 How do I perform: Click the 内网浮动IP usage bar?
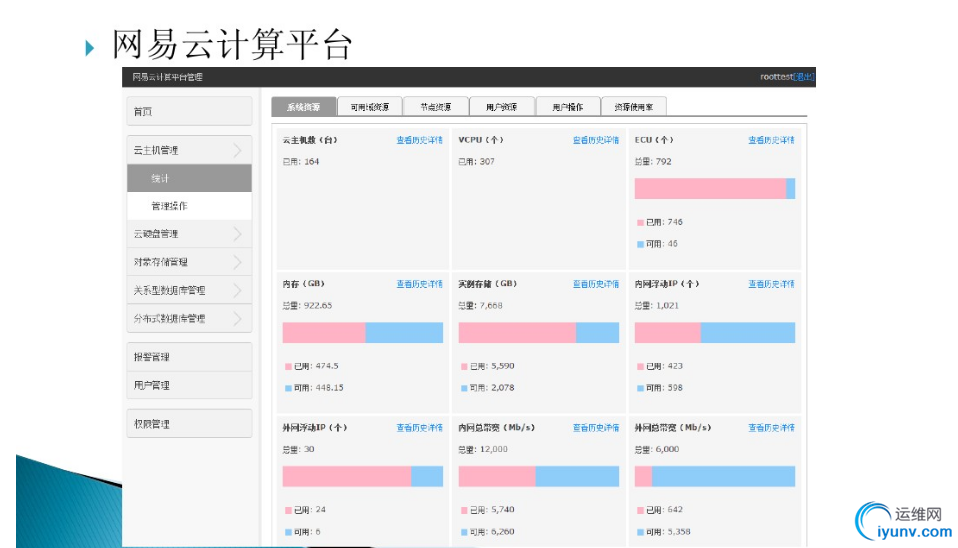tap(715, 332)
